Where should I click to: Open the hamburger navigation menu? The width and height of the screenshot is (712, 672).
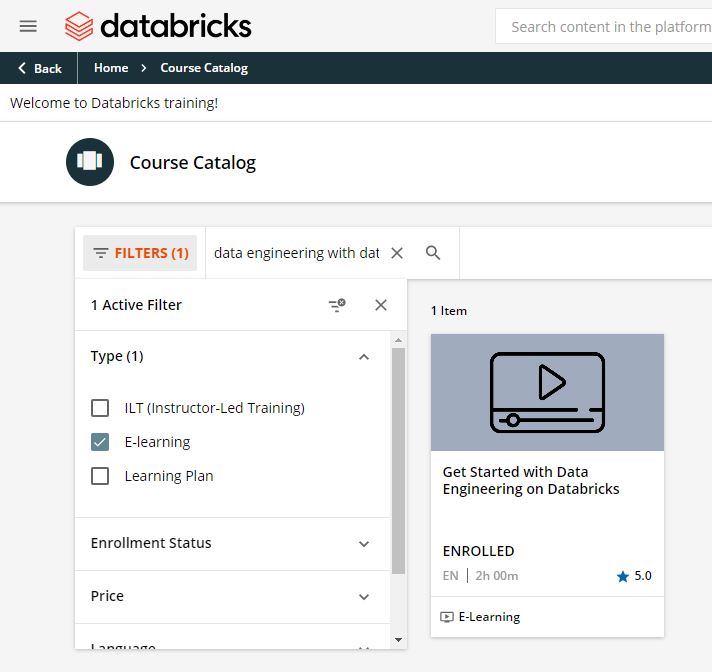(28, 26)
